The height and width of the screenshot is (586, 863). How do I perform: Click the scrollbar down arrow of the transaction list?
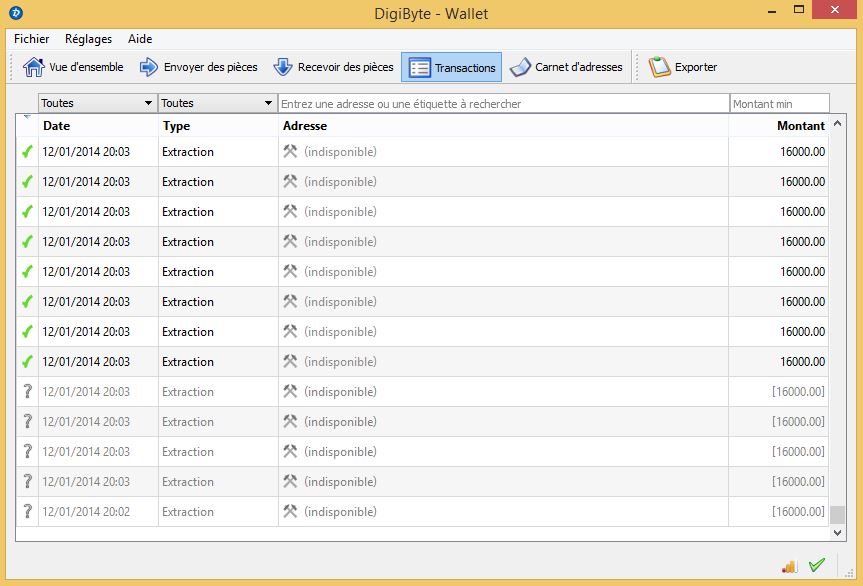coord(837,533)
